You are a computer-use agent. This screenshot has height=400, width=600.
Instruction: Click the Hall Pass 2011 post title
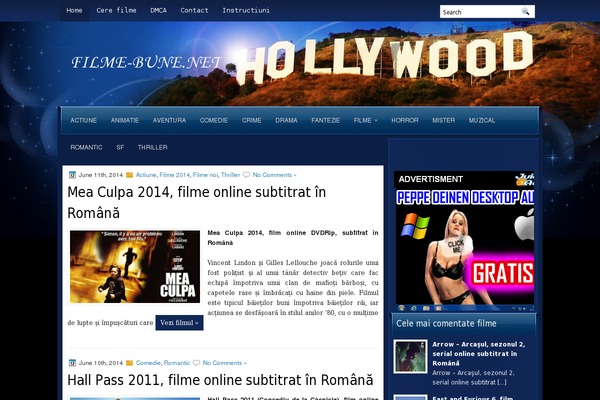(220, 381)
